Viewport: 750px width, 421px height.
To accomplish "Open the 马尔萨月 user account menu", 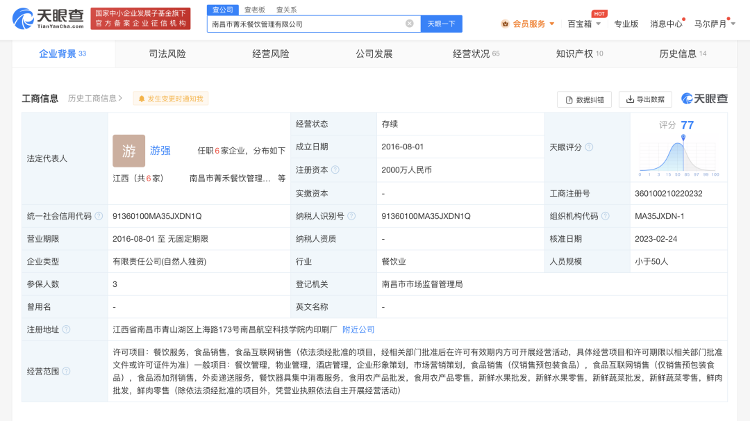I will pyautogui.click(x=714, y=23).
